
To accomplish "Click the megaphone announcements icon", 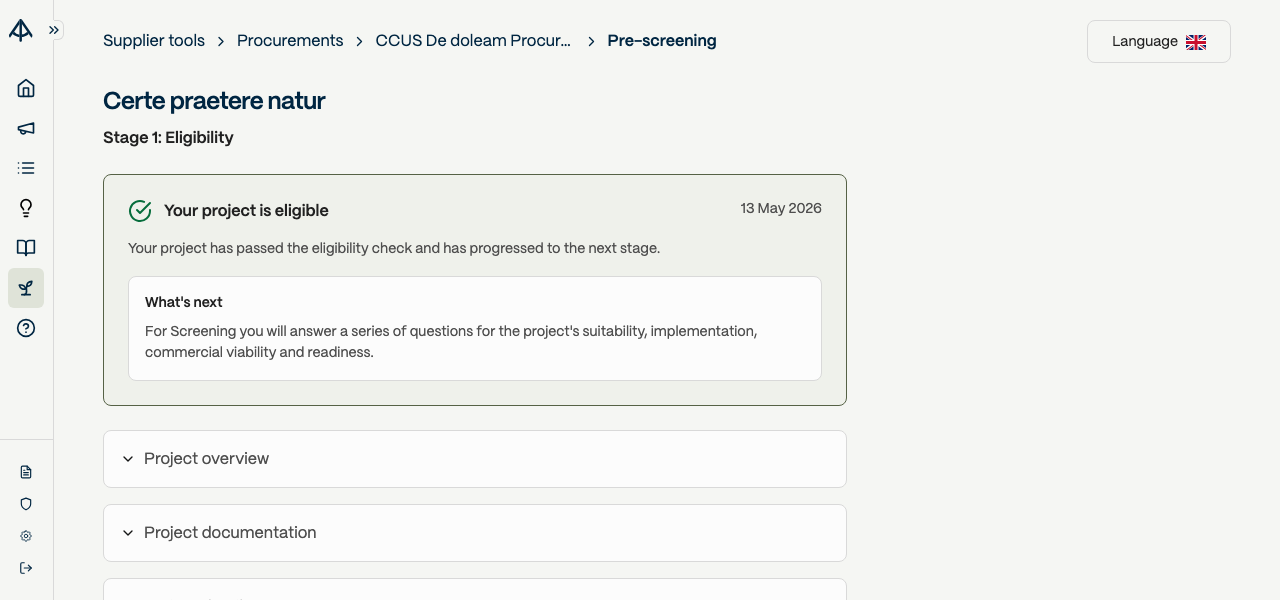I will [x=26, y=128].
